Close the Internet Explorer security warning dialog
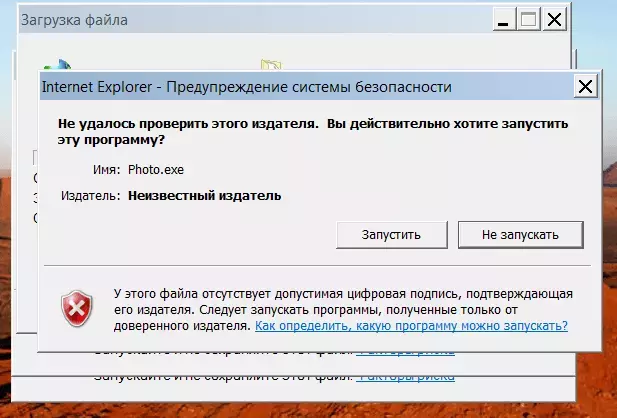The height and width of the screenshot is (418, 617). click(586, 87)
